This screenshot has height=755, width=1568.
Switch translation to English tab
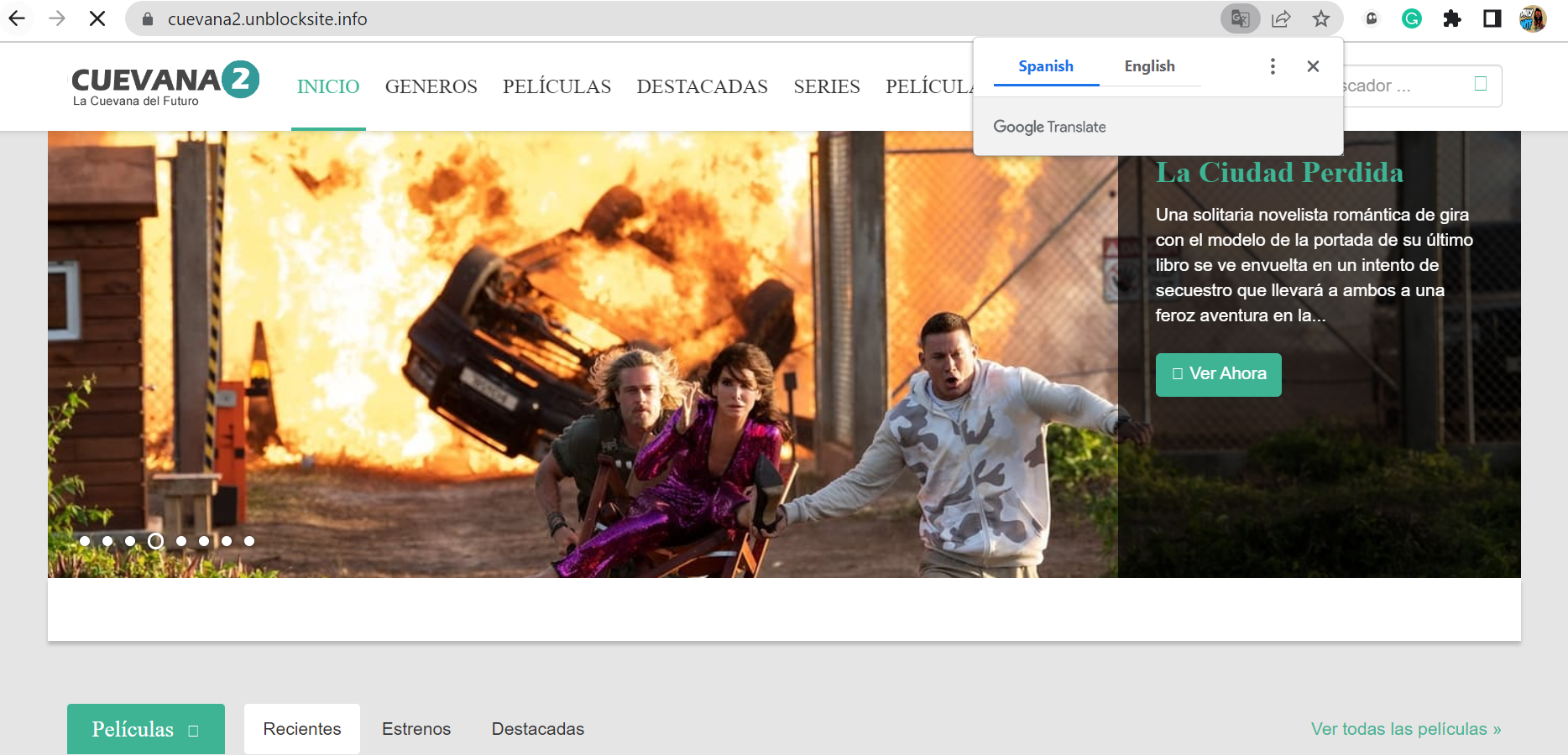(x=1149, y=66)
